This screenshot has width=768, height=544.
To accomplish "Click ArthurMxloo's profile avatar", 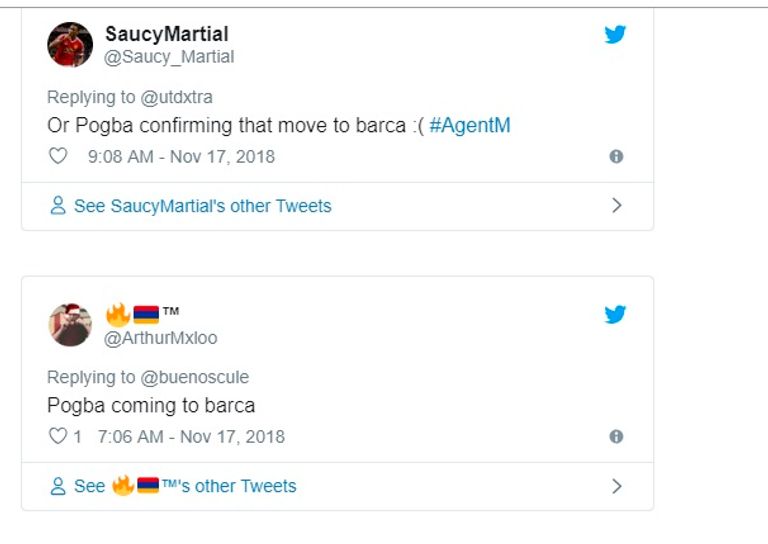I will tap(70, 324).
